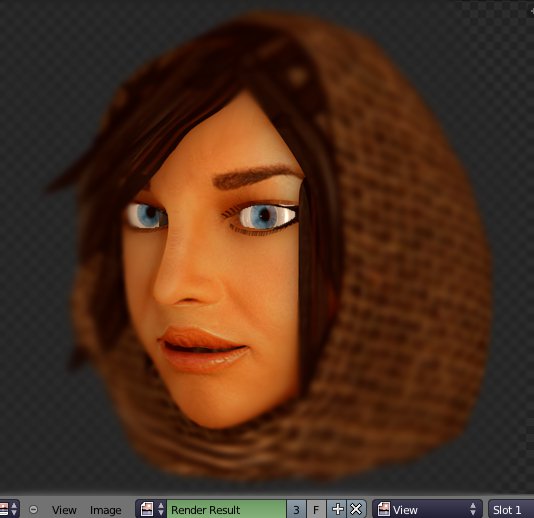
Task: Select the Render Result name field
Action: point(226,509)
